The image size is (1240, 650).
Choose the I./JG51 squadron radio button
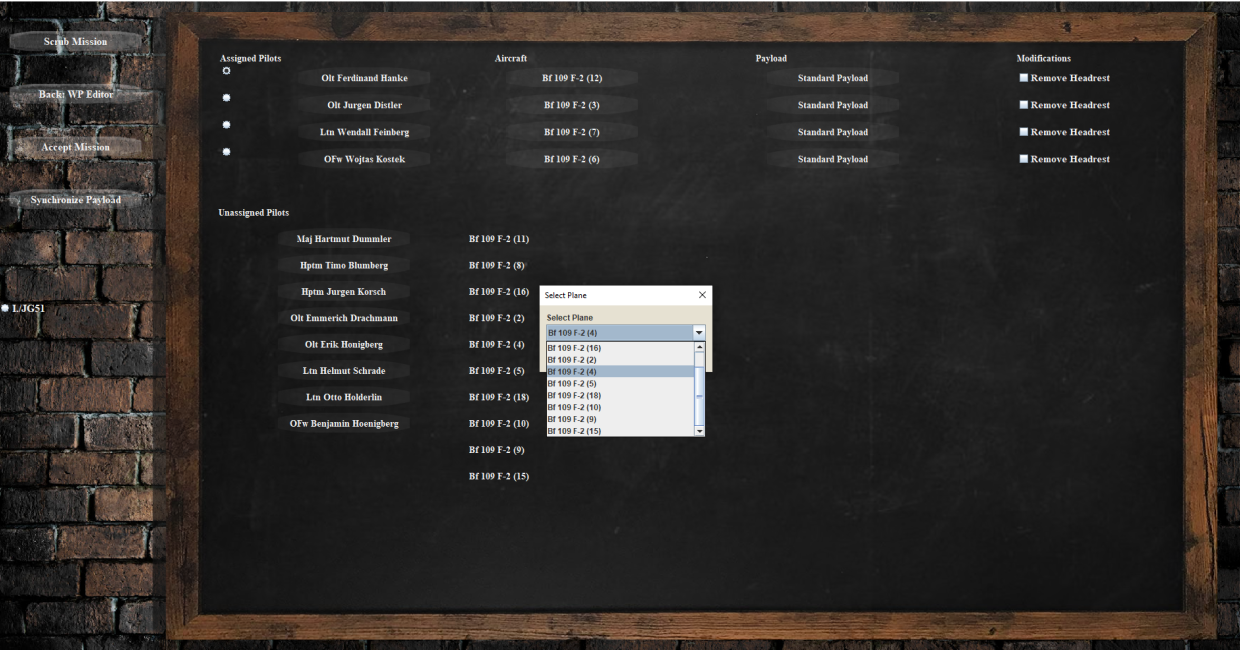[x=6, y=308]
